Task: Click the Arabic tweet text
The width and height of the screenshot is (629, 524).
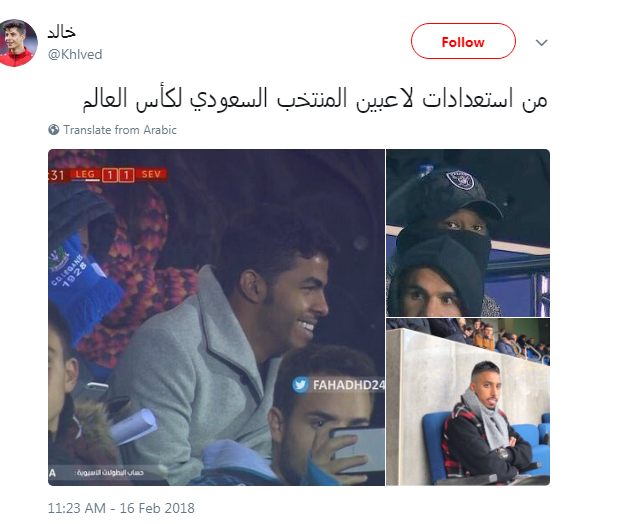Action: pos(315,99)
